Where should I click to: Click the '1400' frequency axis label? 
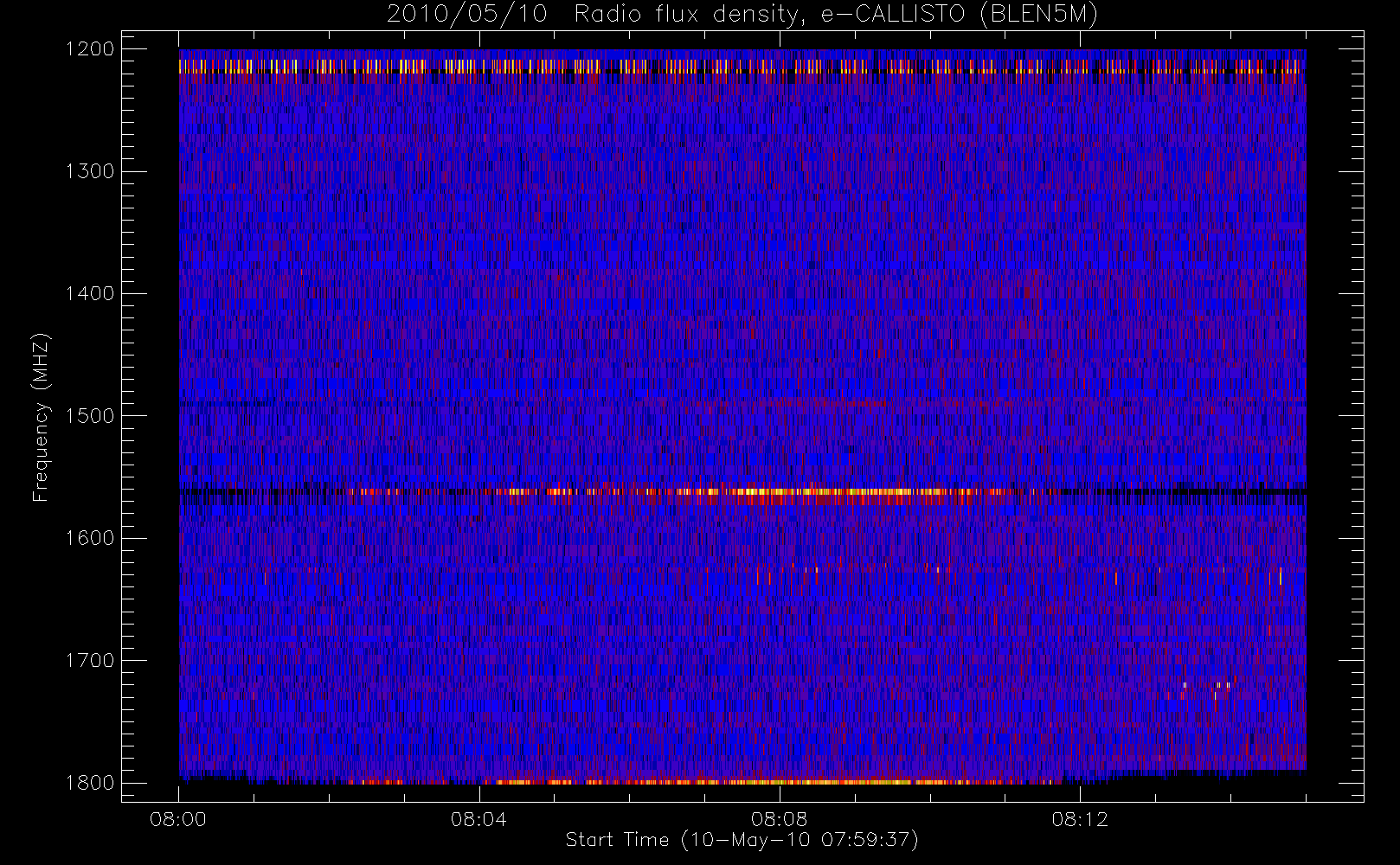tap(90, 293)
